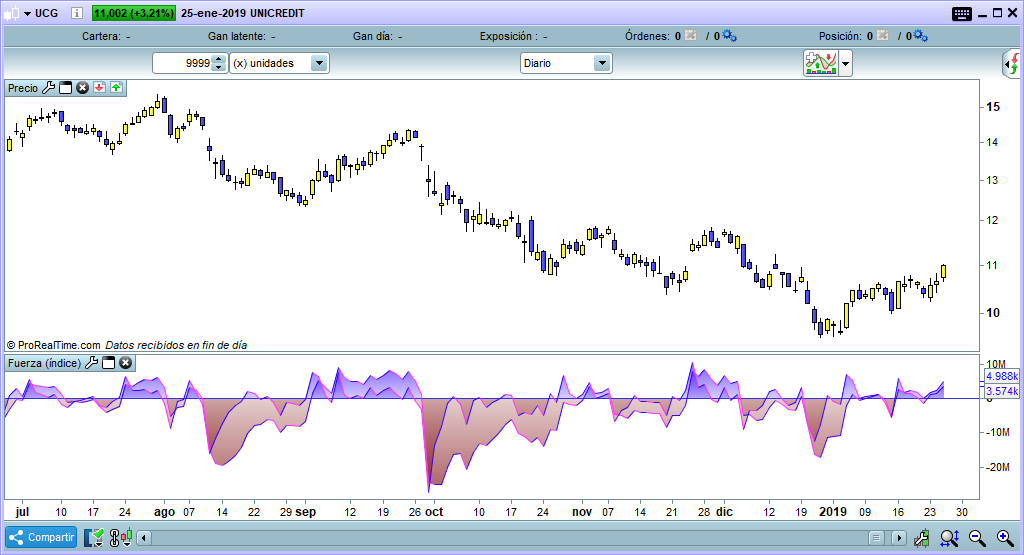The image size is (1024, 555).
Task: Open the Precio panel wrench settings
Action: (x=48, y=88)
